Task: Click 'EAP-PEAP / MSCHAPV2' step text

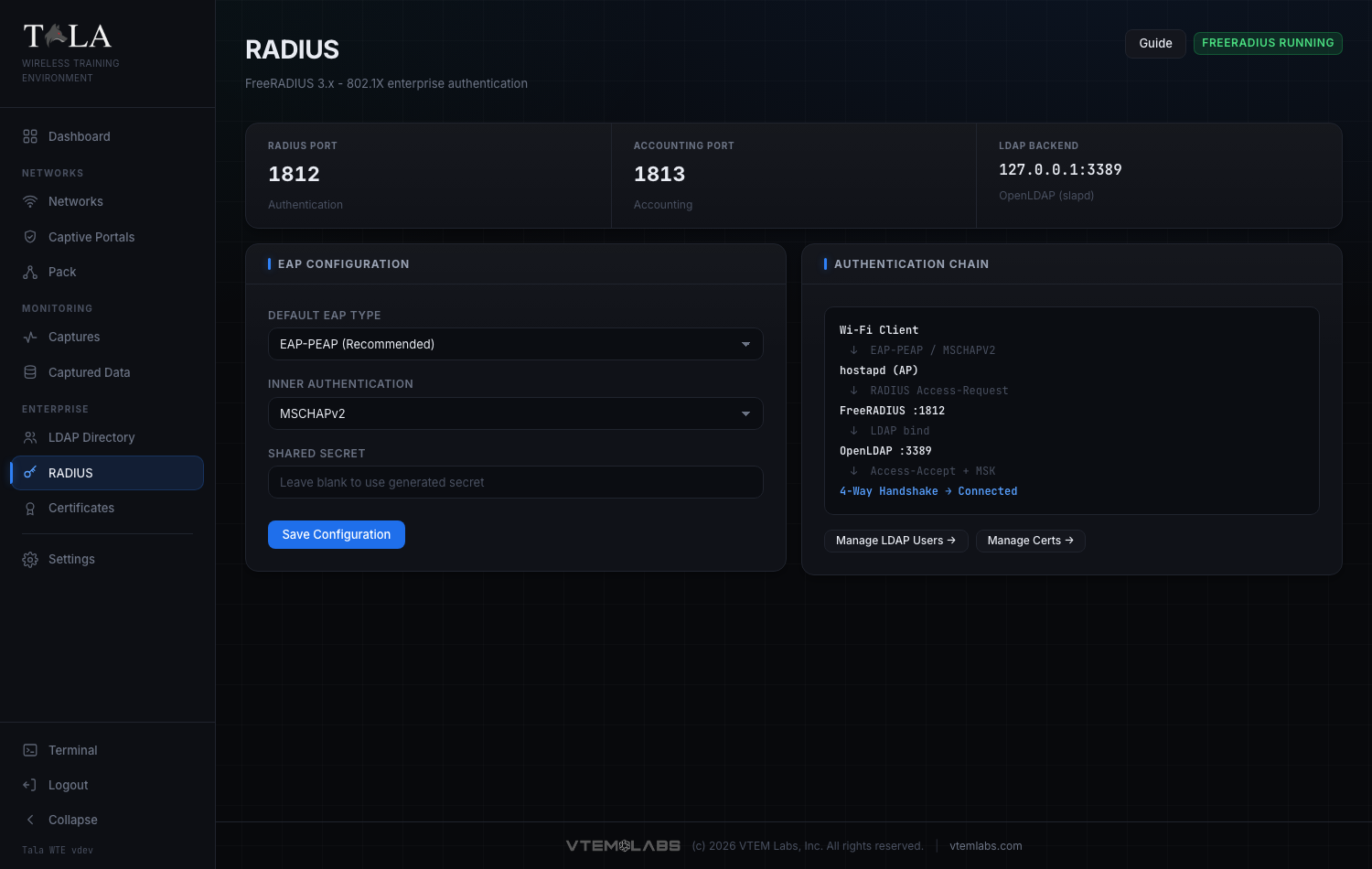Action: coord(933,350)
